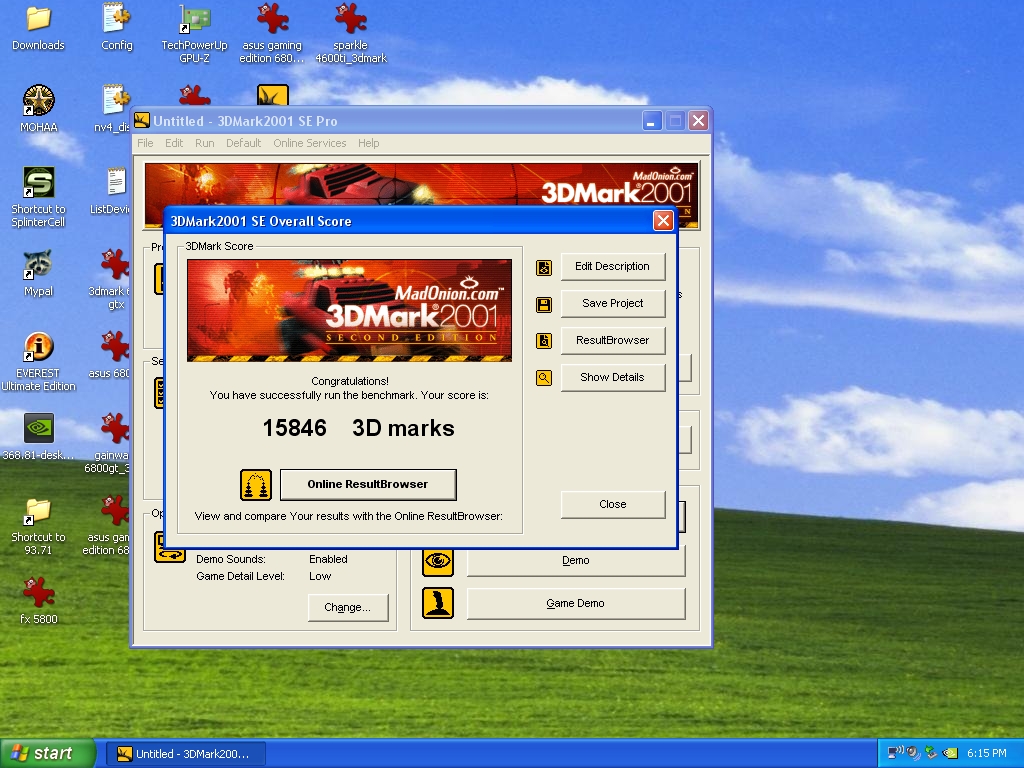Launch Shortcut to SplinterCell icon
The image size is (1024, 768).
(x=39, y=198)
